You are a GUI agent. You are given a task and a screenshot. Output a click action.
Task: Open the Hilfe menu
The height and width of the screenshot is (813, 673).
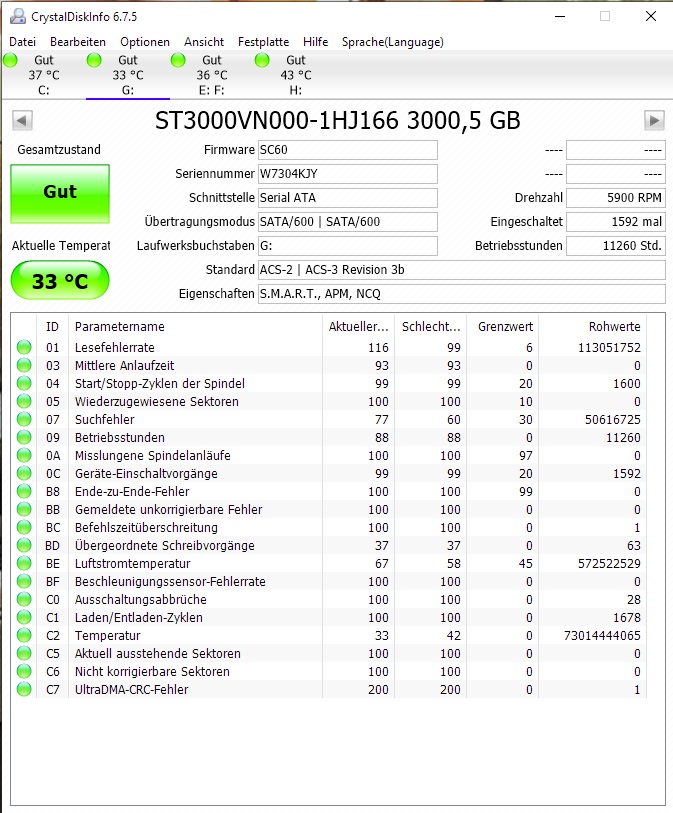pos(315,42)
